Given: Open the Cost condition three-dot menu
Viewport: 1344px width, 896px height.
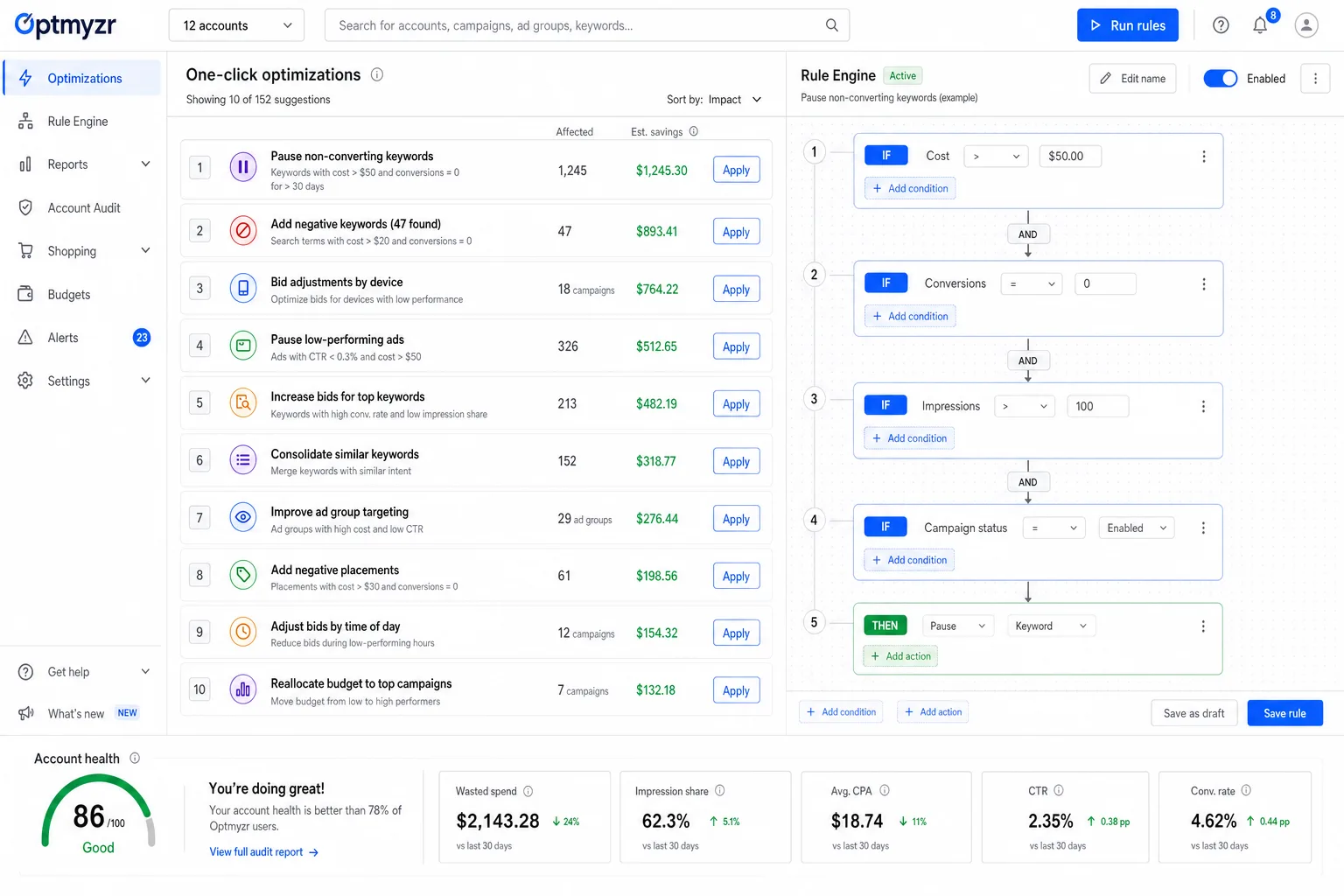Looking at the screenshot, I should coord(1204,156).
